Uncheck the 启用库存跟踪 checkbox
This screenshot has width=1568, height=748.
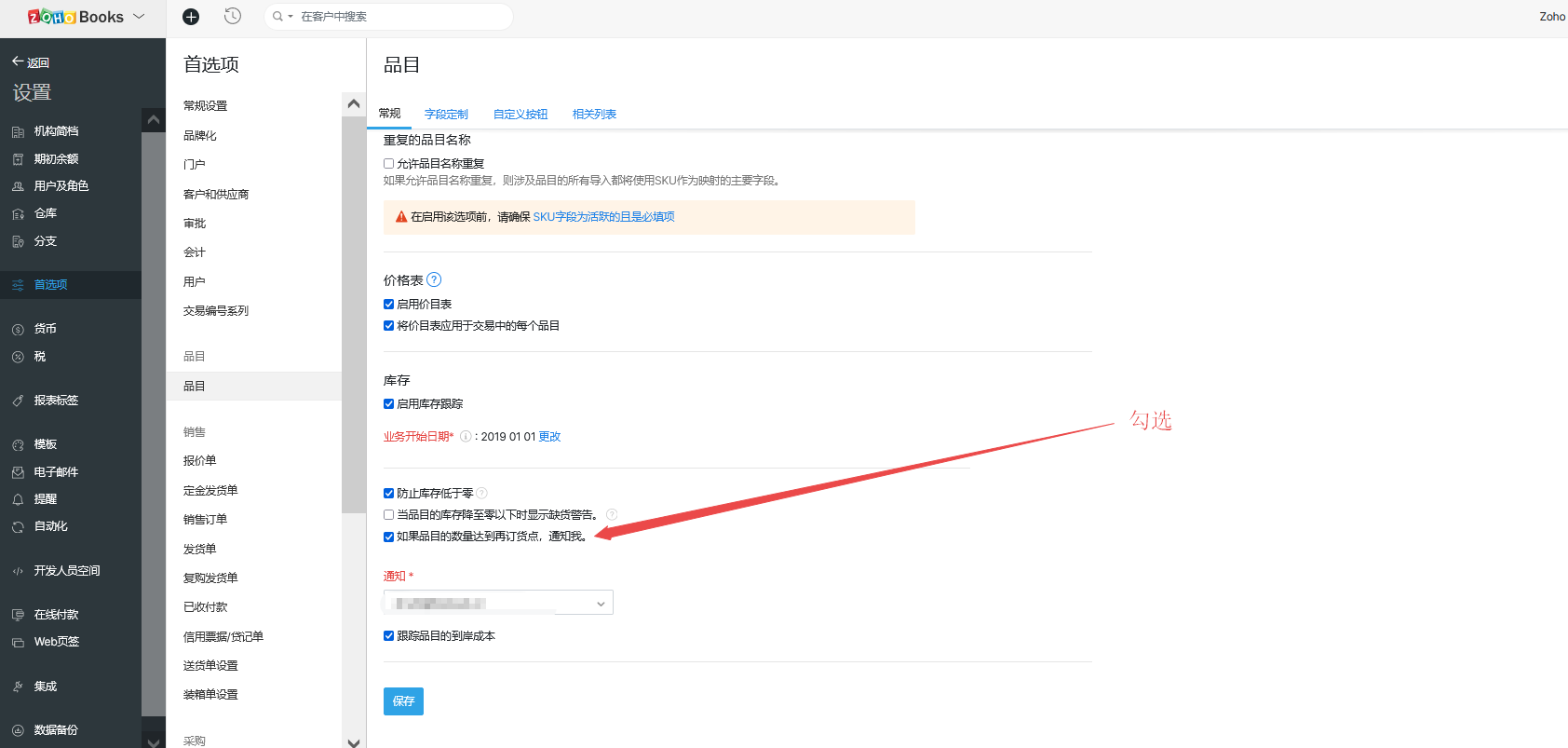[x=389, y=404]
